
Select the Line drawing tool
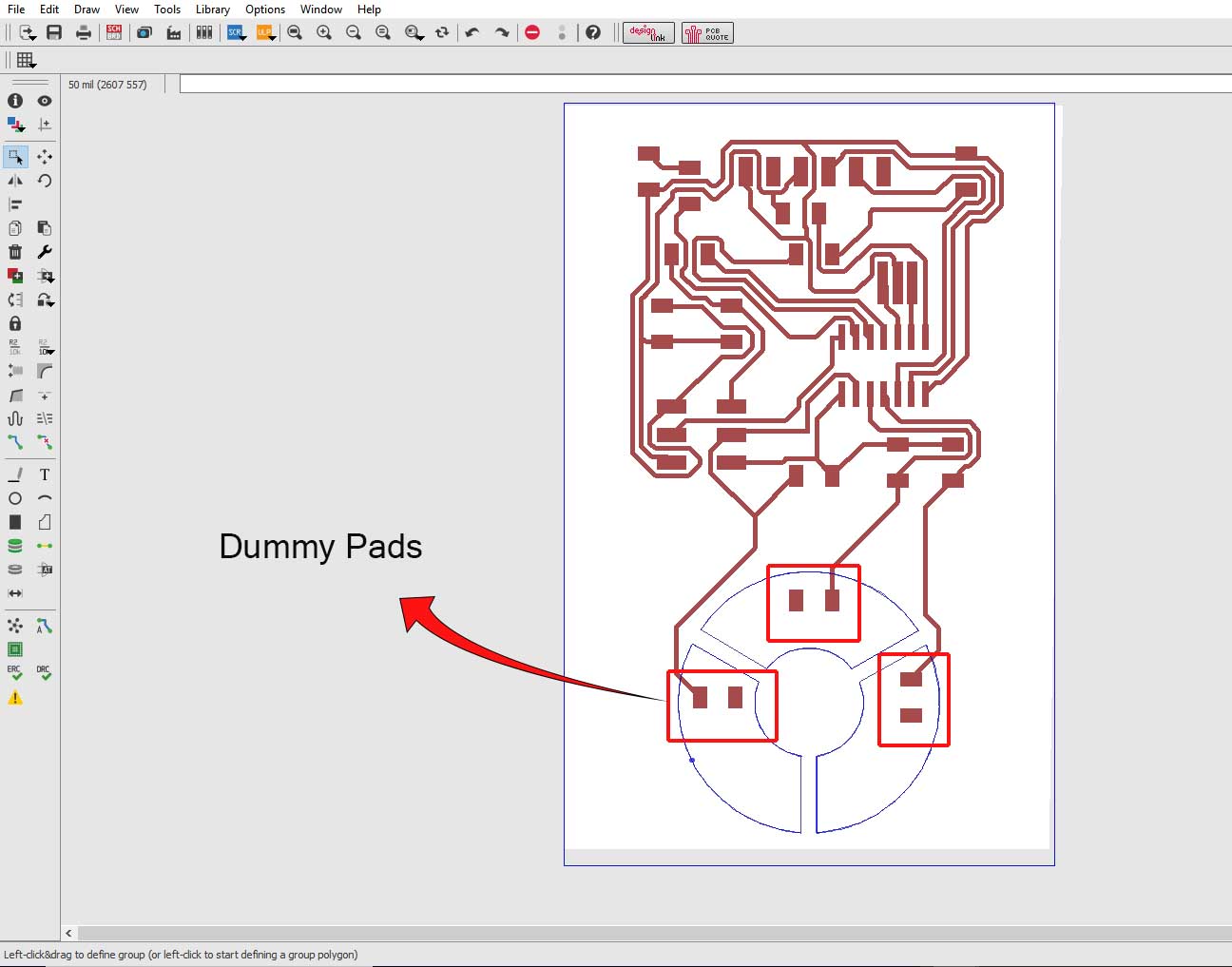tap(15, 474)
